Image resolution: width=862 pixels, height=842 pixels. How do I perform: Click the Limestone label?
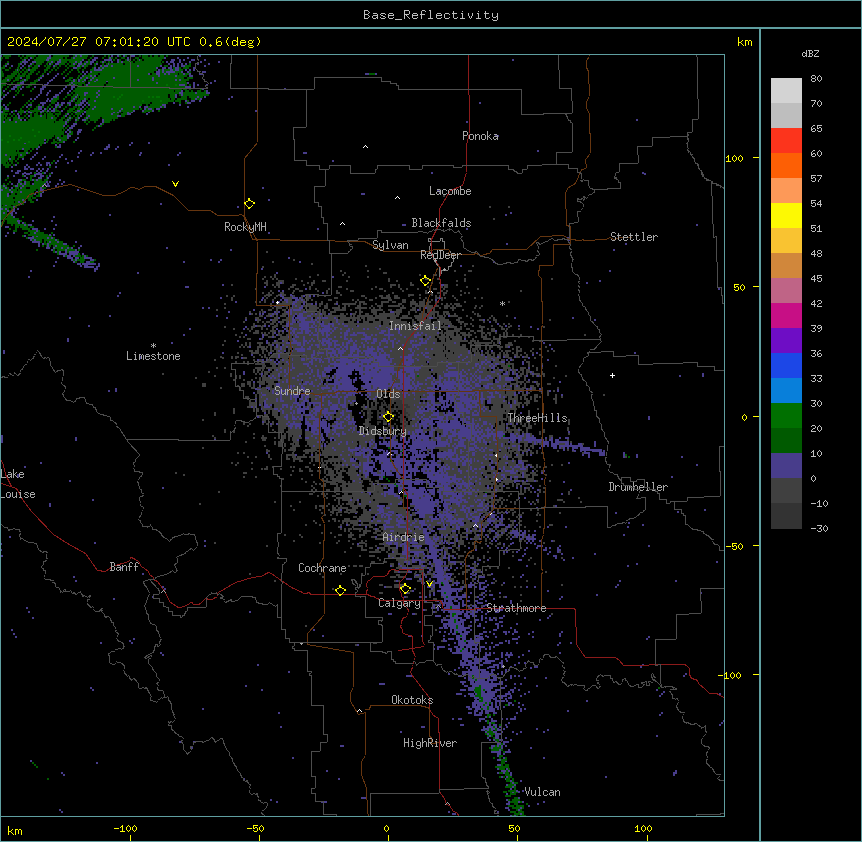[153, 356]
